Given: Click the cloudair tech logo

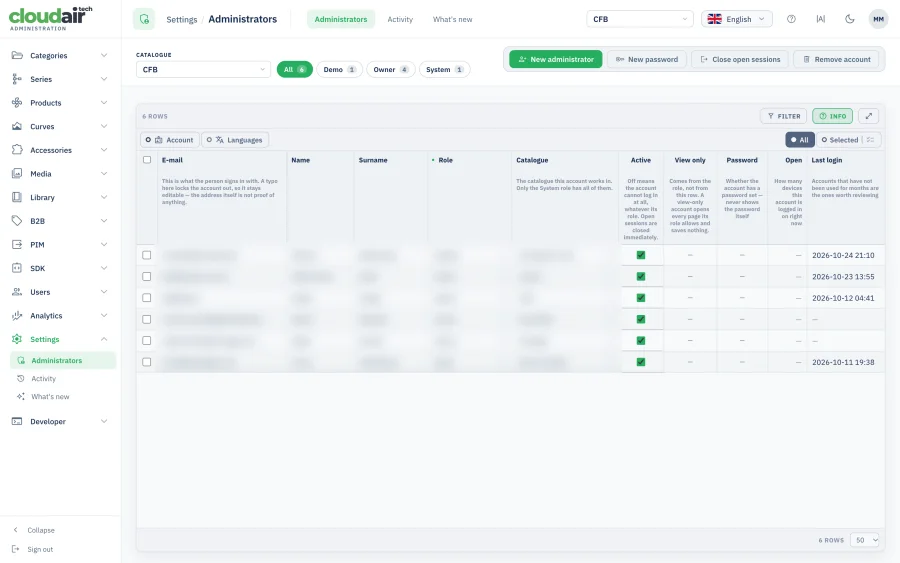Looking at the screenshot, I should 50,18.
